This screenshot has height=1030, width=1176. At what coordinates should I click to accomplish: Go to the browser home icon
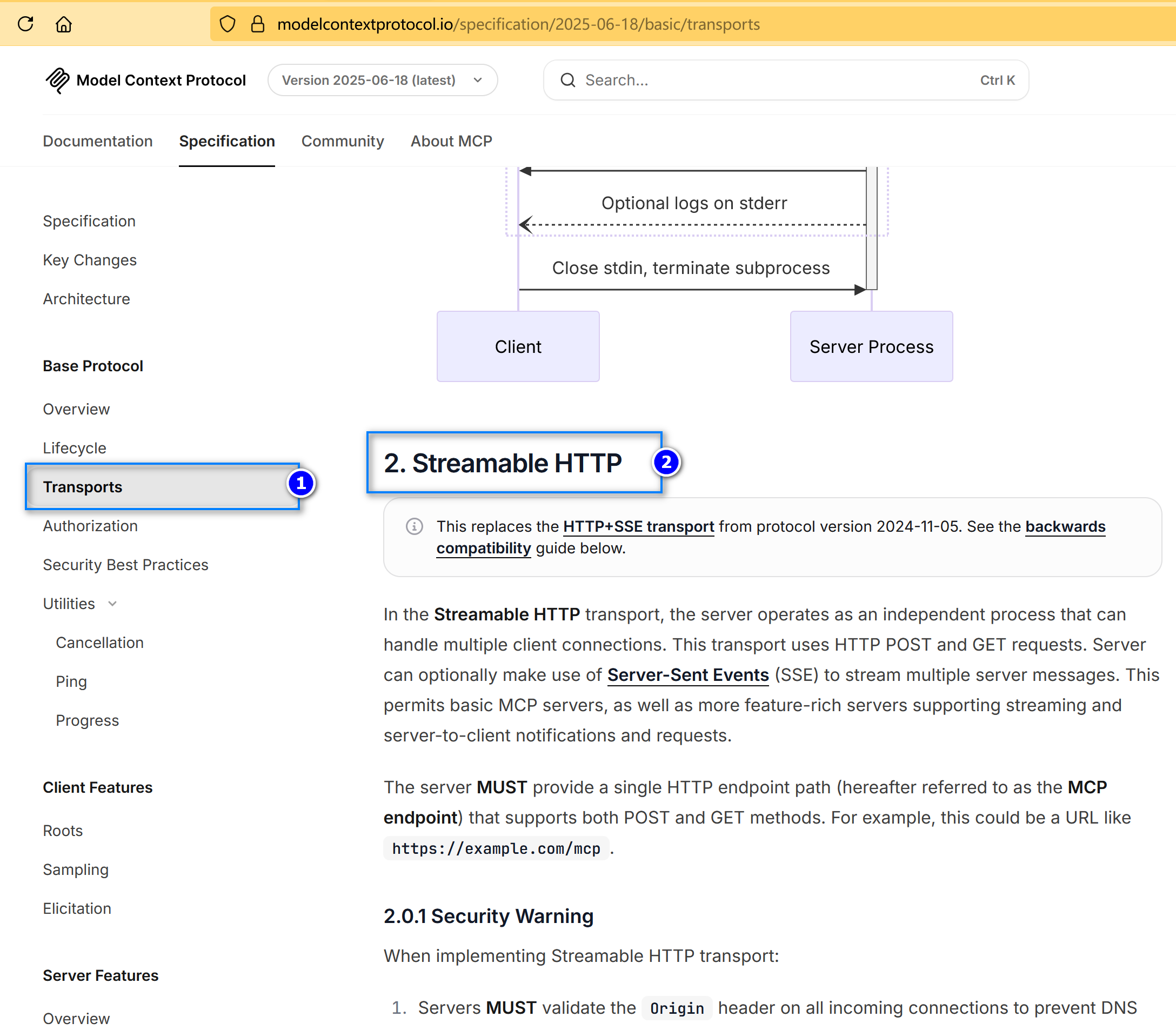(x=64, y=24)
